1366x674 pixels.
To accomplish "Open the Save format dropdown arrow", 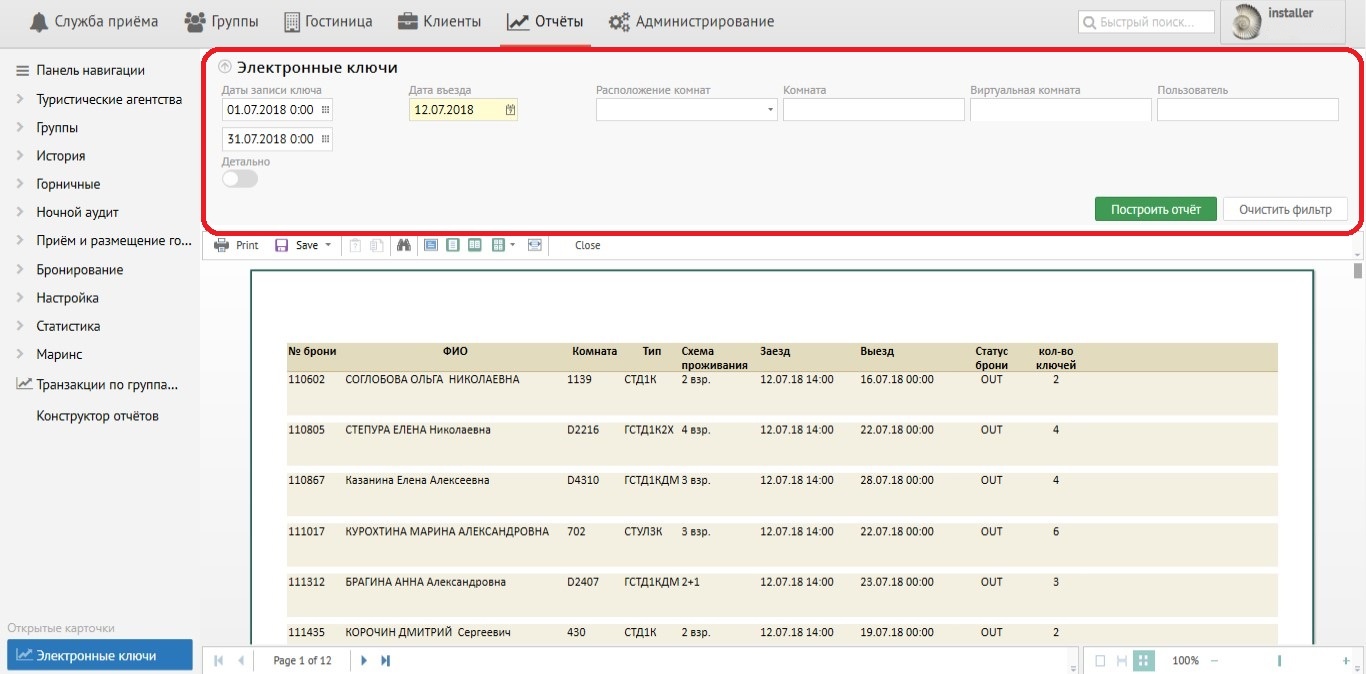I will [x=328, y=245].
